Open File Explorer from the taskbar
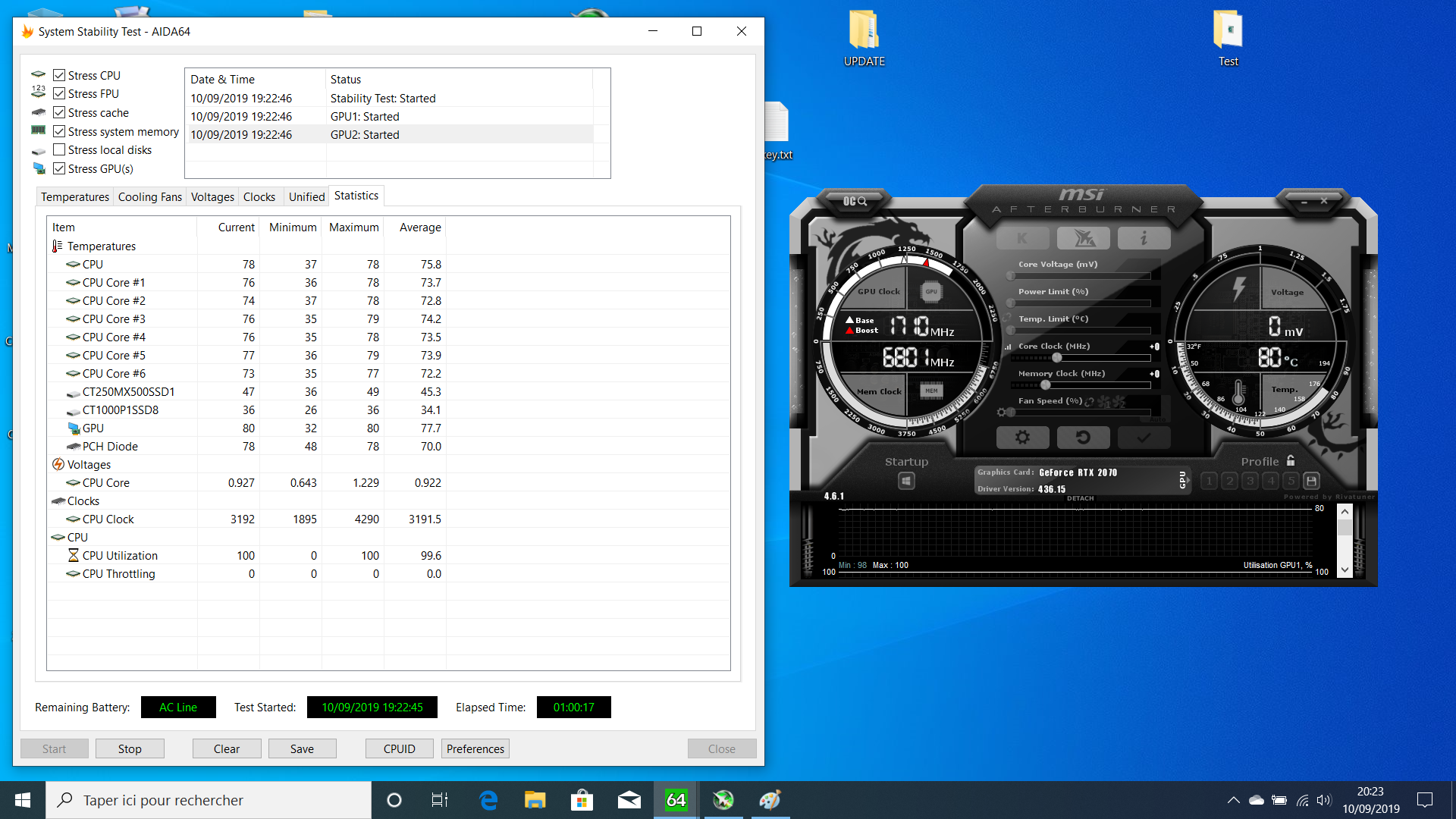Viewport: 1456px width, 819px height. (535, 800)
